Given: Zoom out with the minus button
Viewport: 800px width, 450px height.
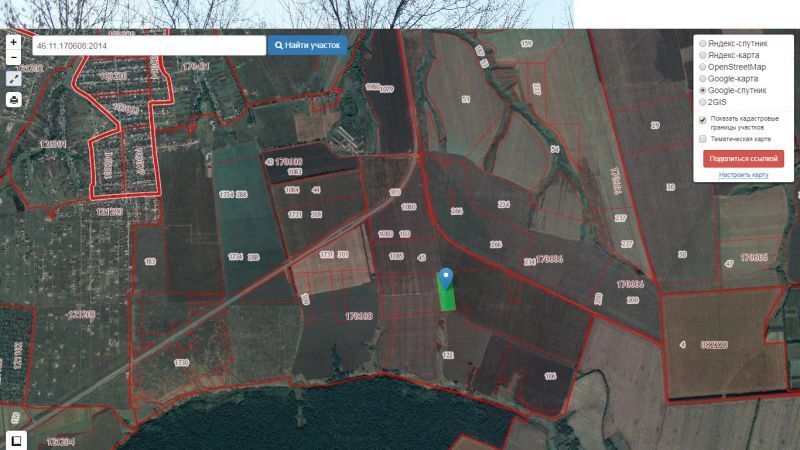Looking at the screenshot, I should click(x=13, y=58).
